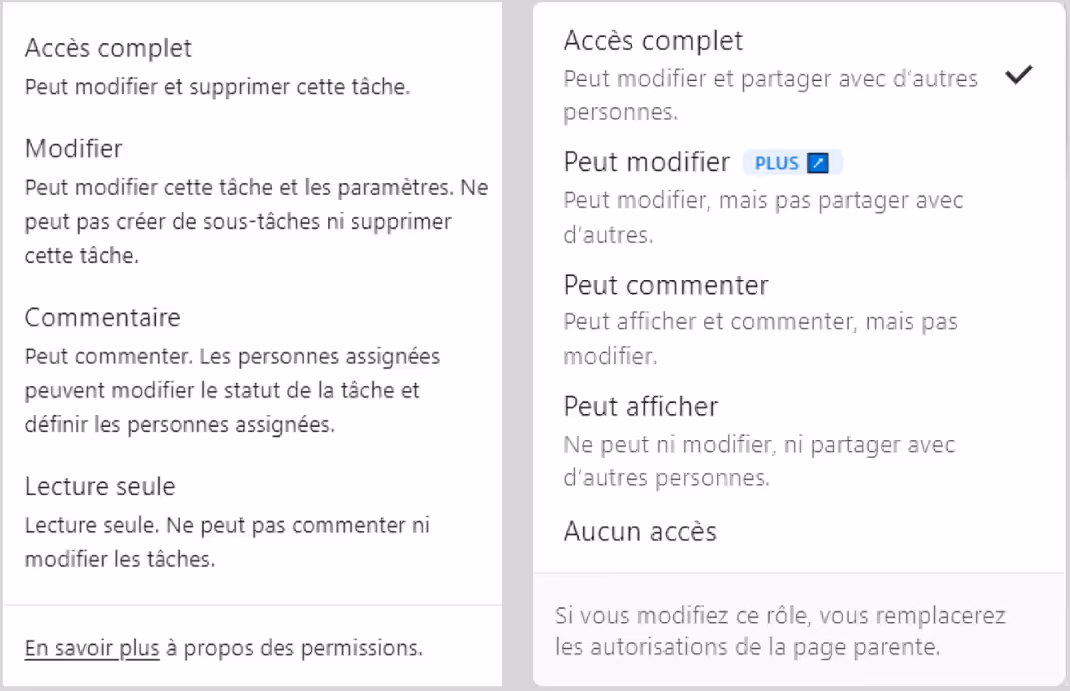The height and width of the screenshot is (691, 1070).
Task: Choose the Peut commenter role
Action: [665, 285]
